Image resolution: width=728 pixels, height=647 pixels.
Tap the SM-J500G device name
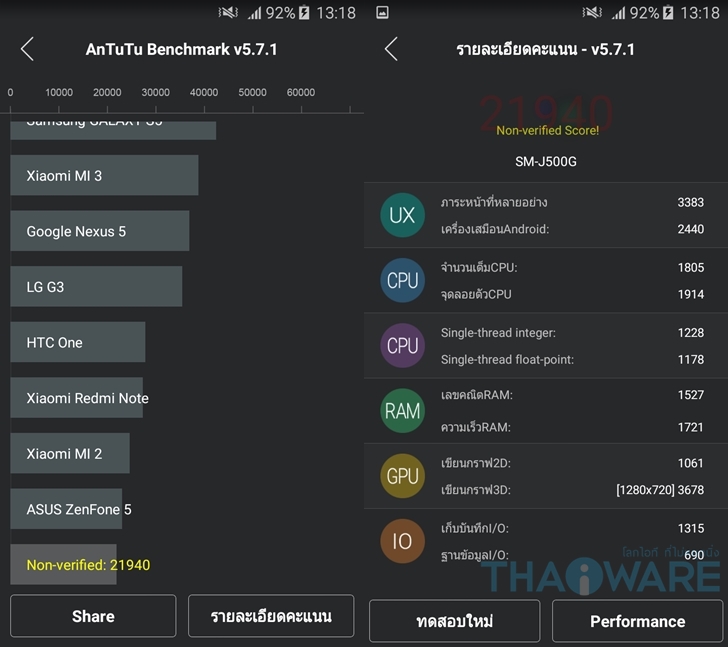pos(546,162)
